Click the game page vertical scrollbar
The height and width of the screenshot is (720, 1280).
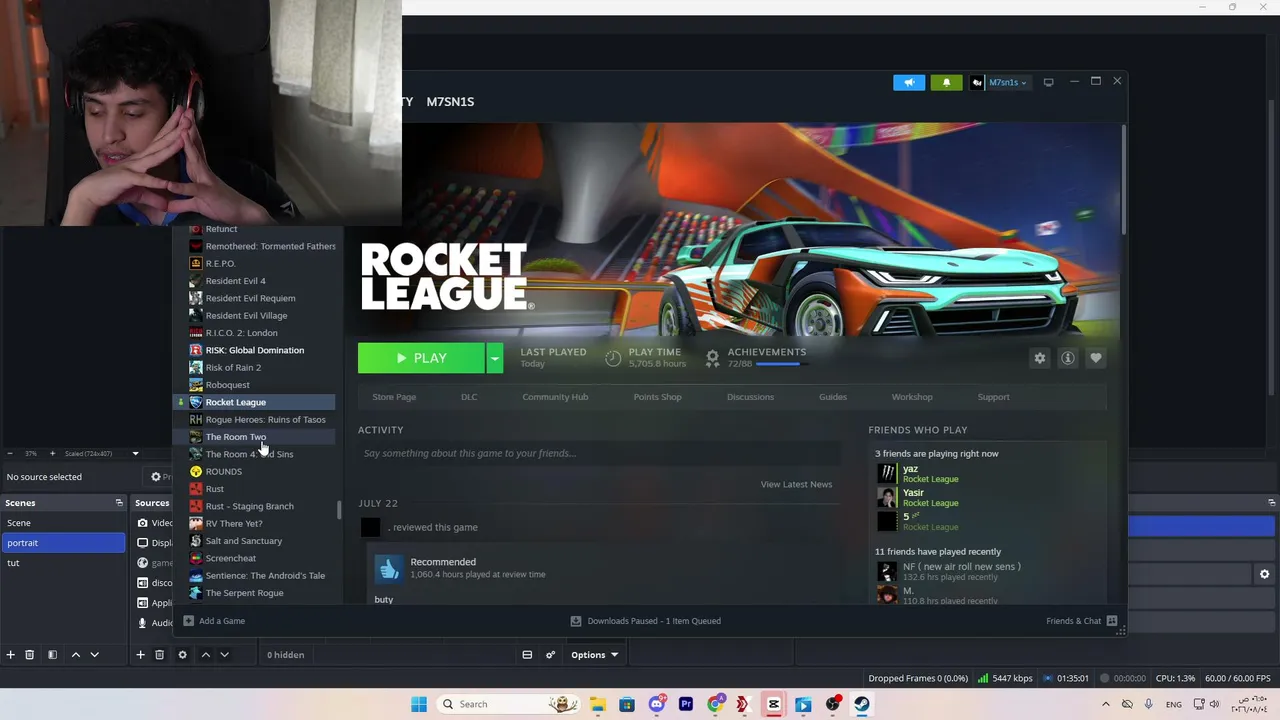tap(1123, 178)
